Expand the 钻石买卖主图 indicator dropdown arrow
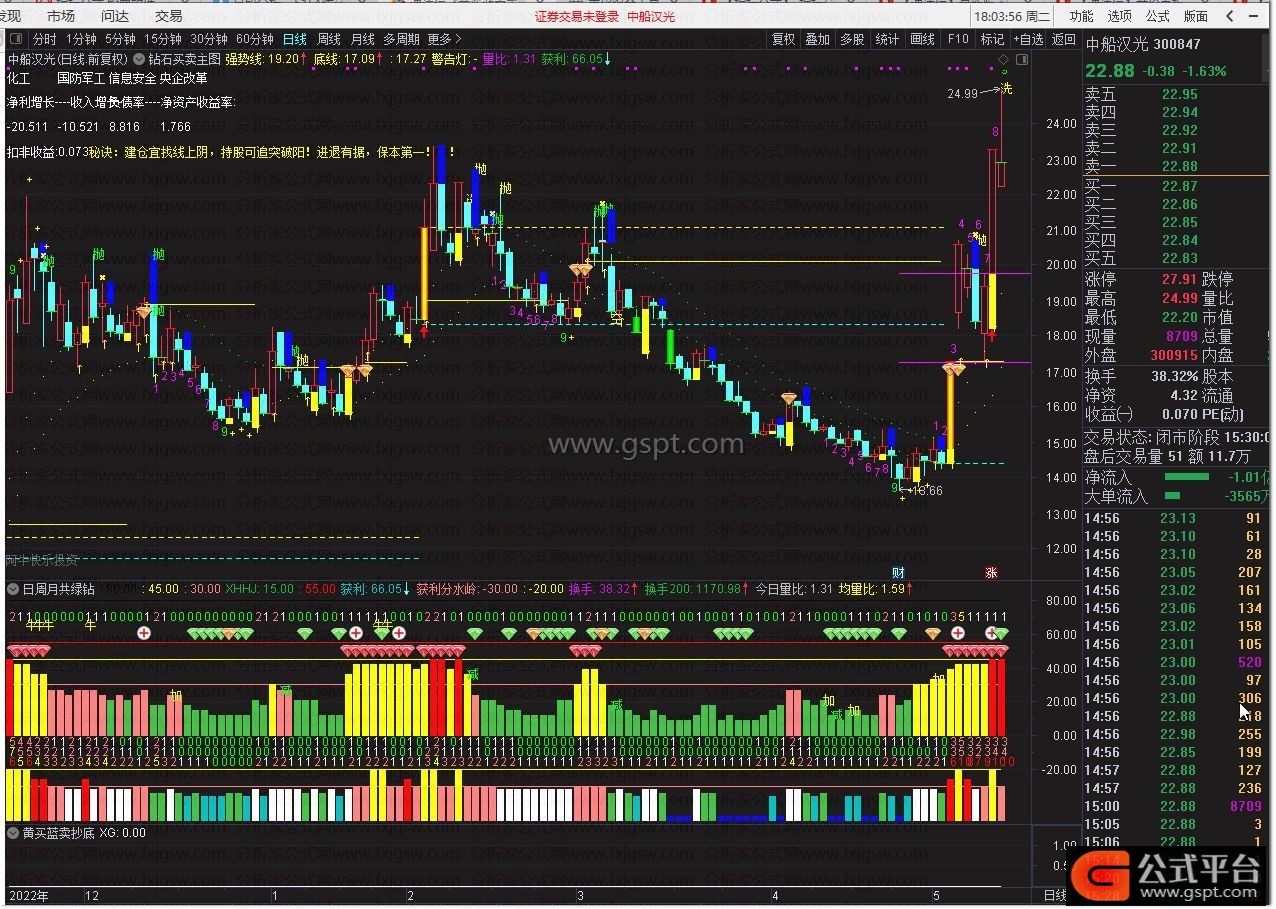Image resolution: width=1276 pixels, height=909 pixels. pos(138,59)
